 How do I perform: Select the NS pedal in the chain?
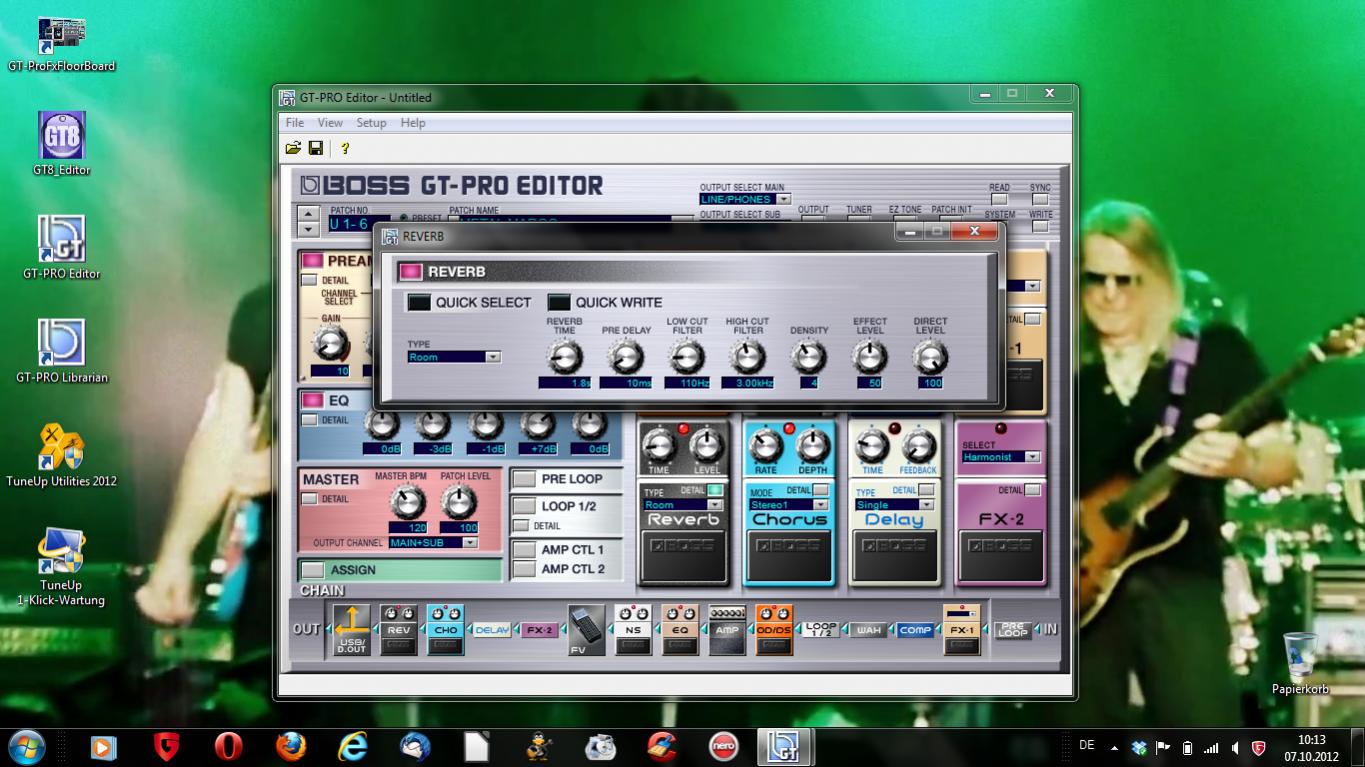633,630
